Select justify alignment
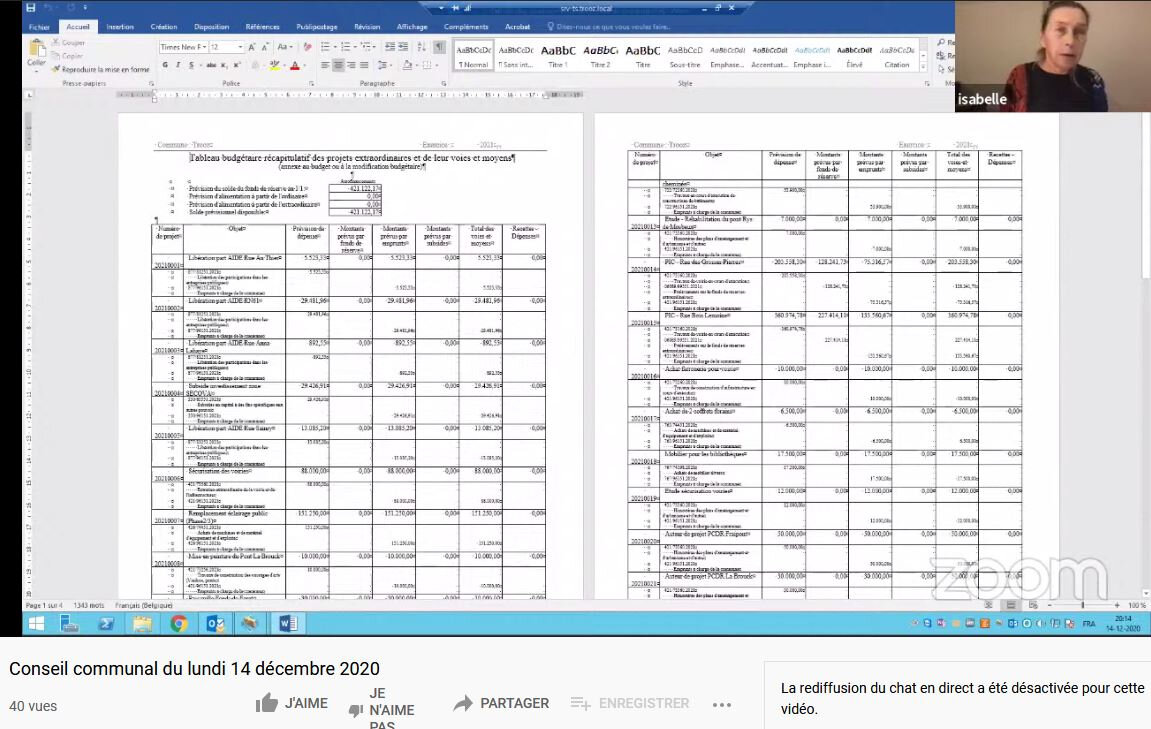This screenshot has height=729, width=1151. pos(364,65)
